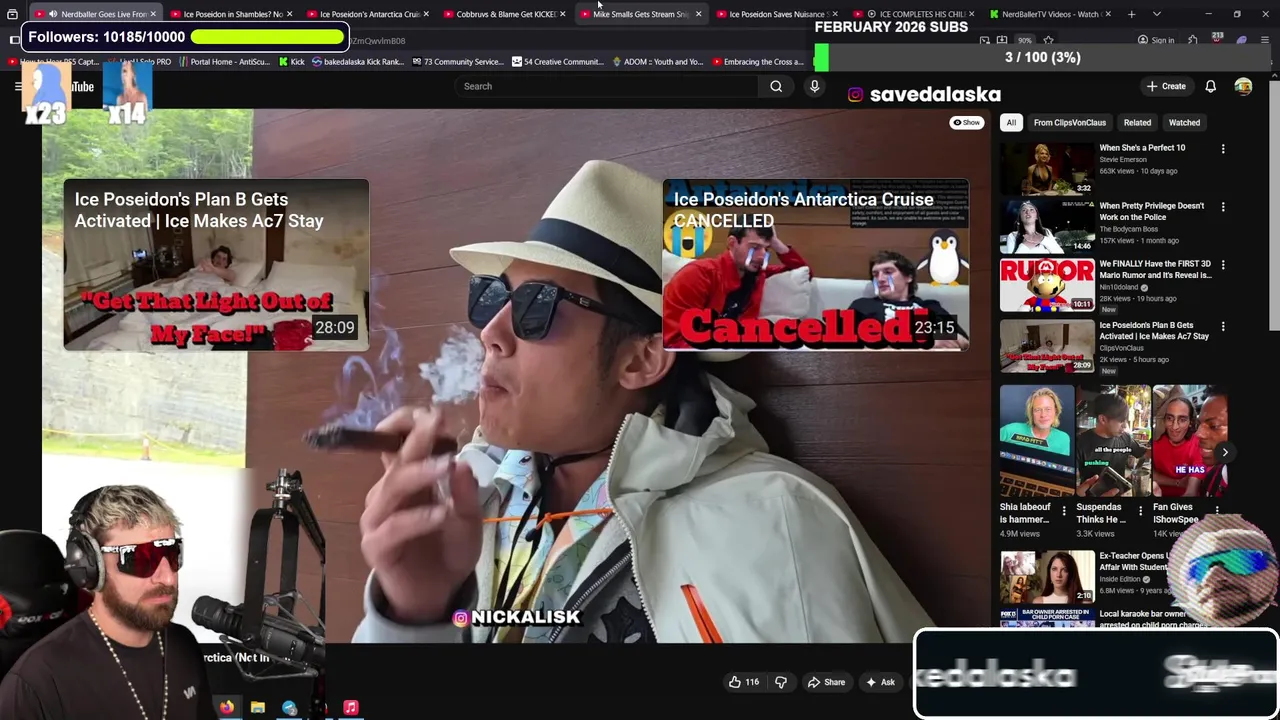Open end-screen video 'Antarctica Cruise CANCELLED'
Viewport: 1280px width, 720px height.
pyautogui.click(x=815, y=265)
